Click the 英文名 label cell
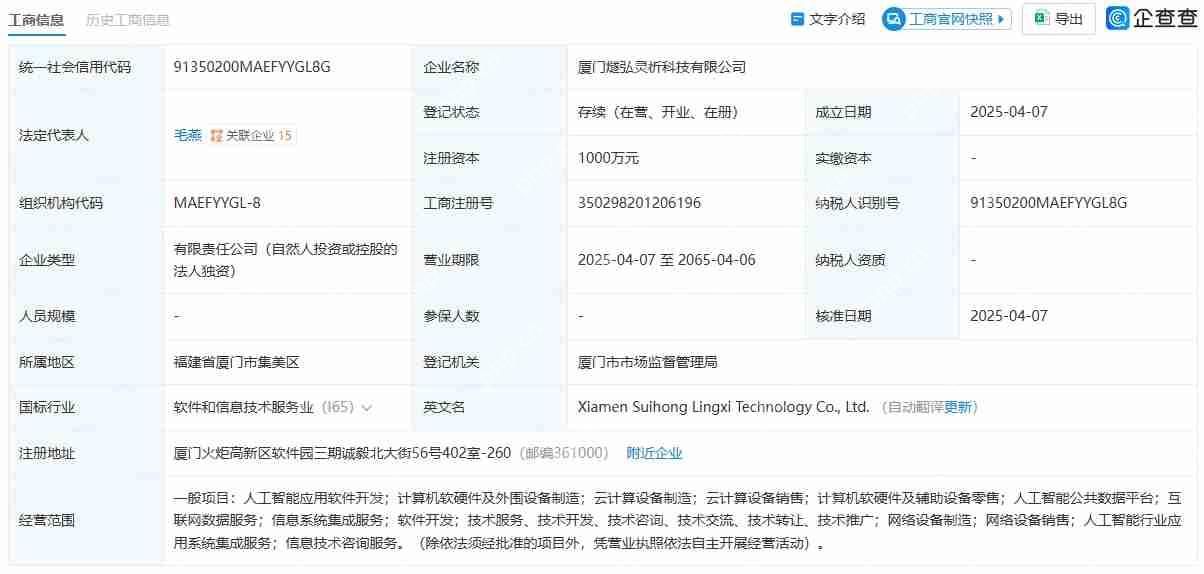The image size is (1204, 574). tap(489, 407)
